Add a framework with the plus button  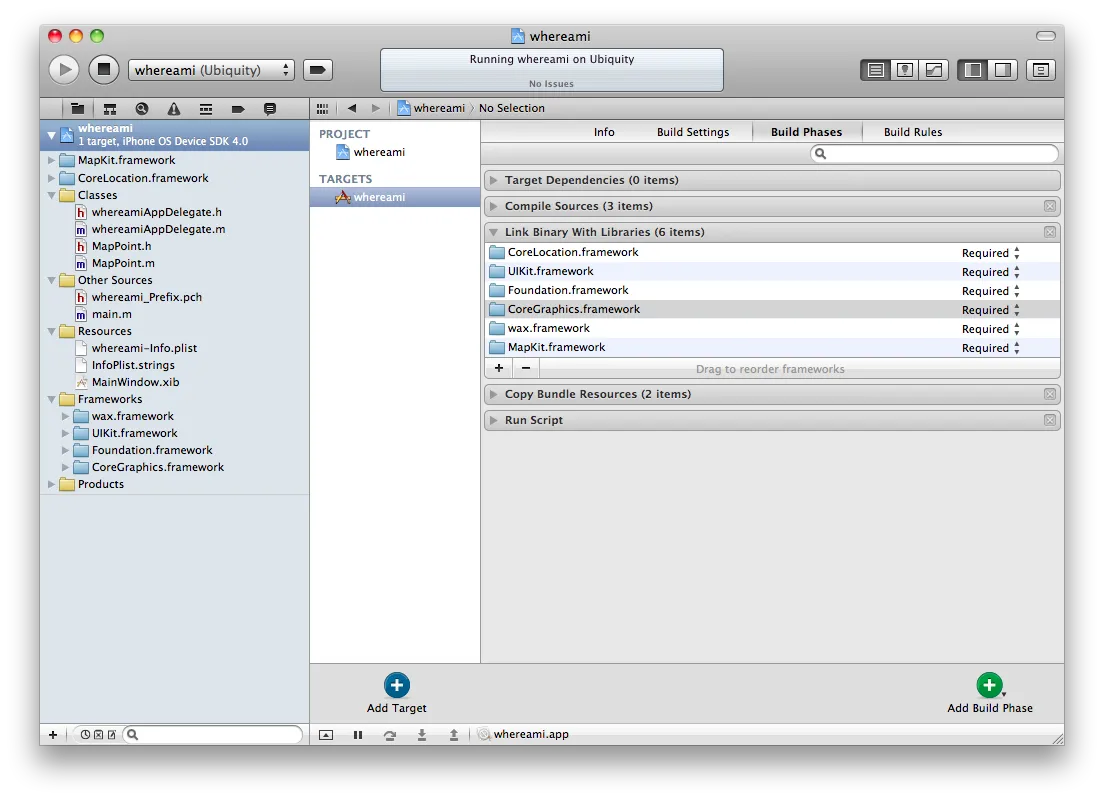click(x=499, y=368)
